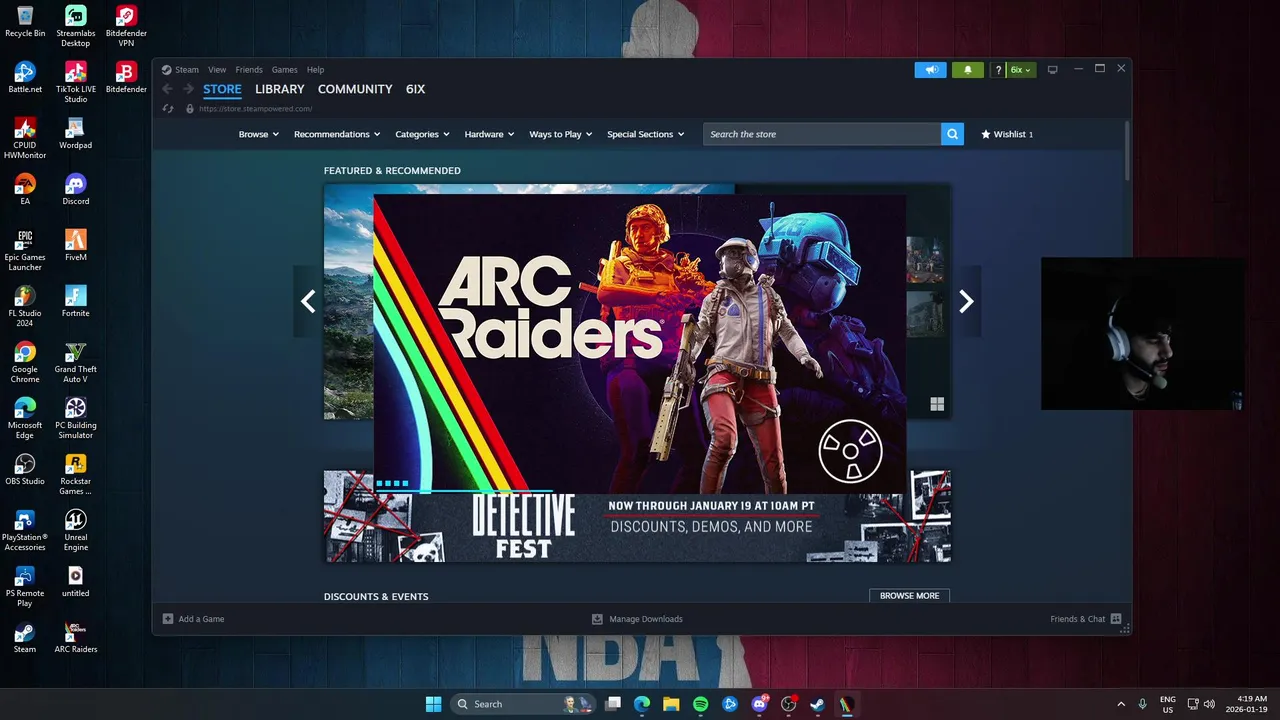Open FL Studio 2024 desktop icon

coord(25,305)
